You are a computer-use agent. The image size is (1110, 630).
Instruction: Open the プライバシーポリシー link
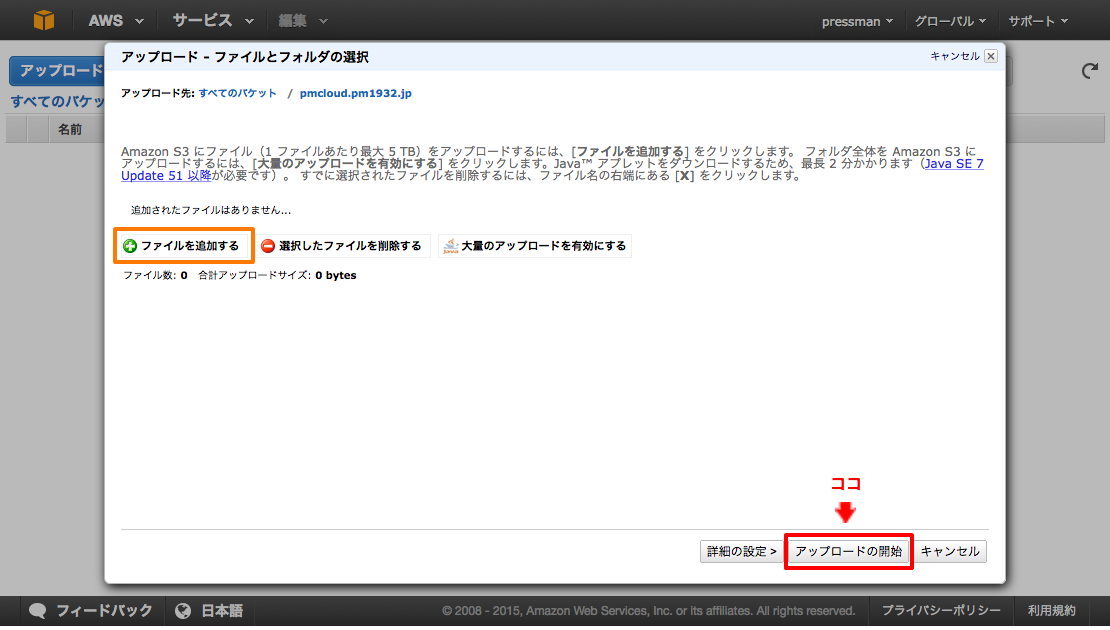pos(941,611)
